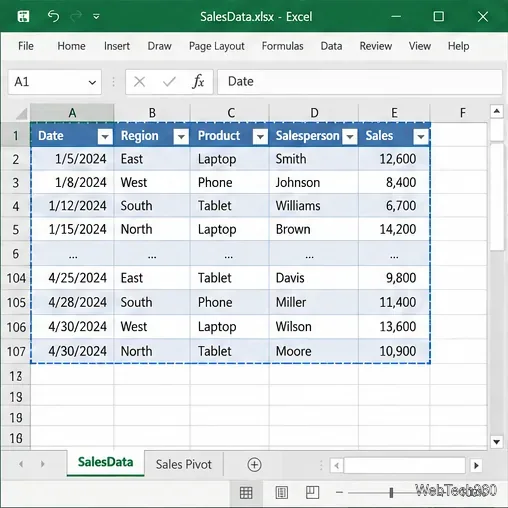Open the File menu
Viewport: 508px width, 508px height.
(26, 46)
